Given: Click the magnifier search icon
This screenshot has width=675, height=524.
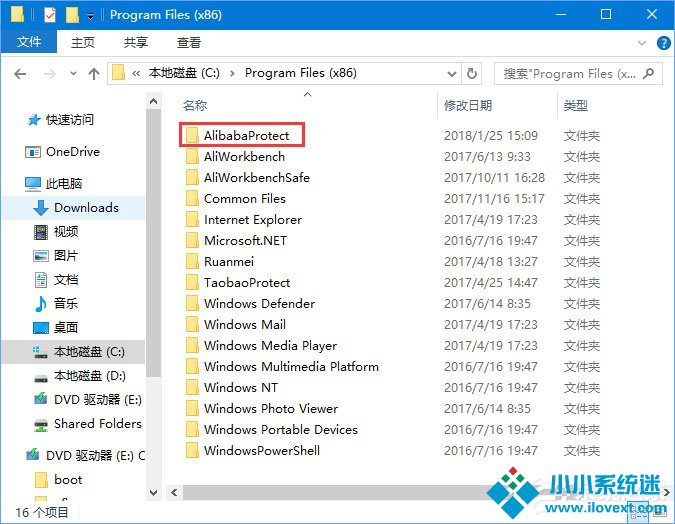Looking at the screenshot, I should (x=648, y=74).
